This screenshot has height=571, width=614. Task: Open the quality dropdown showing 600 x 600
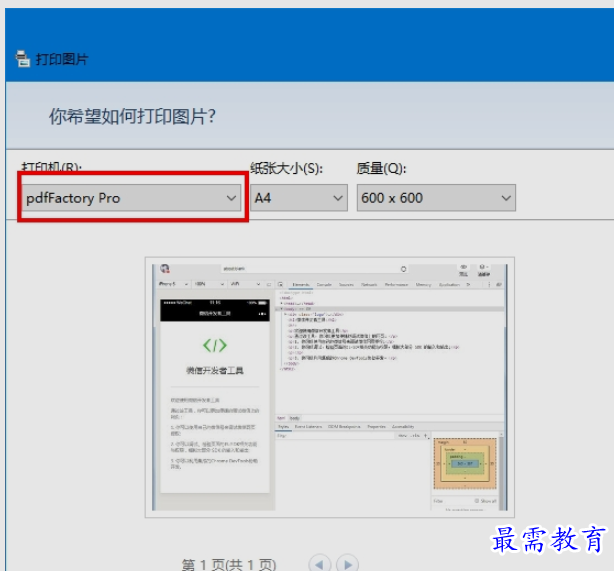pyautogui.click(x=436, y=198)
